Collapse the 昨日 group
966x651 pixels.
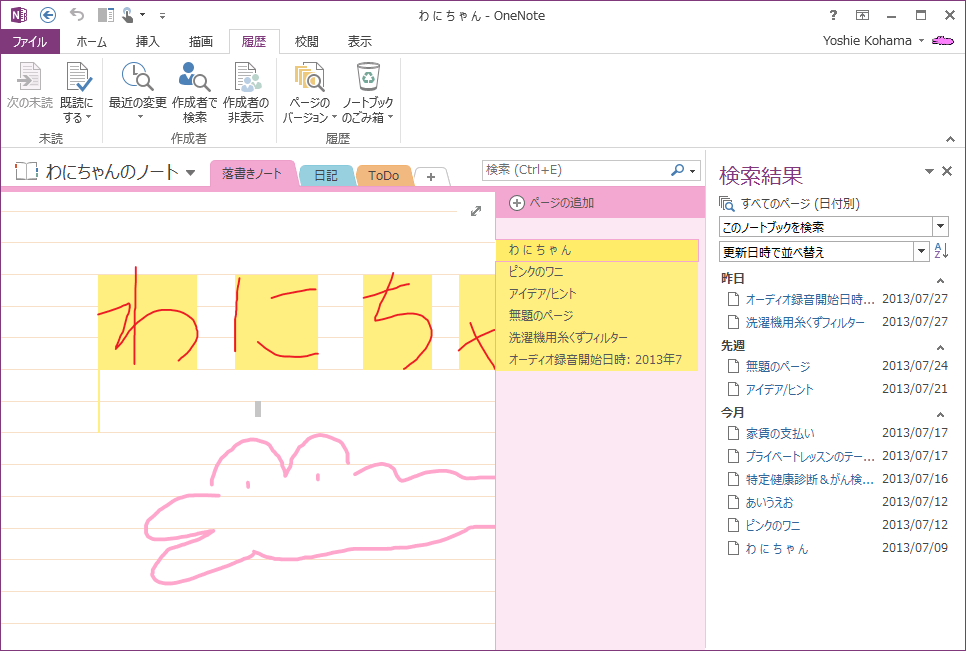click(x=940, y=281)
